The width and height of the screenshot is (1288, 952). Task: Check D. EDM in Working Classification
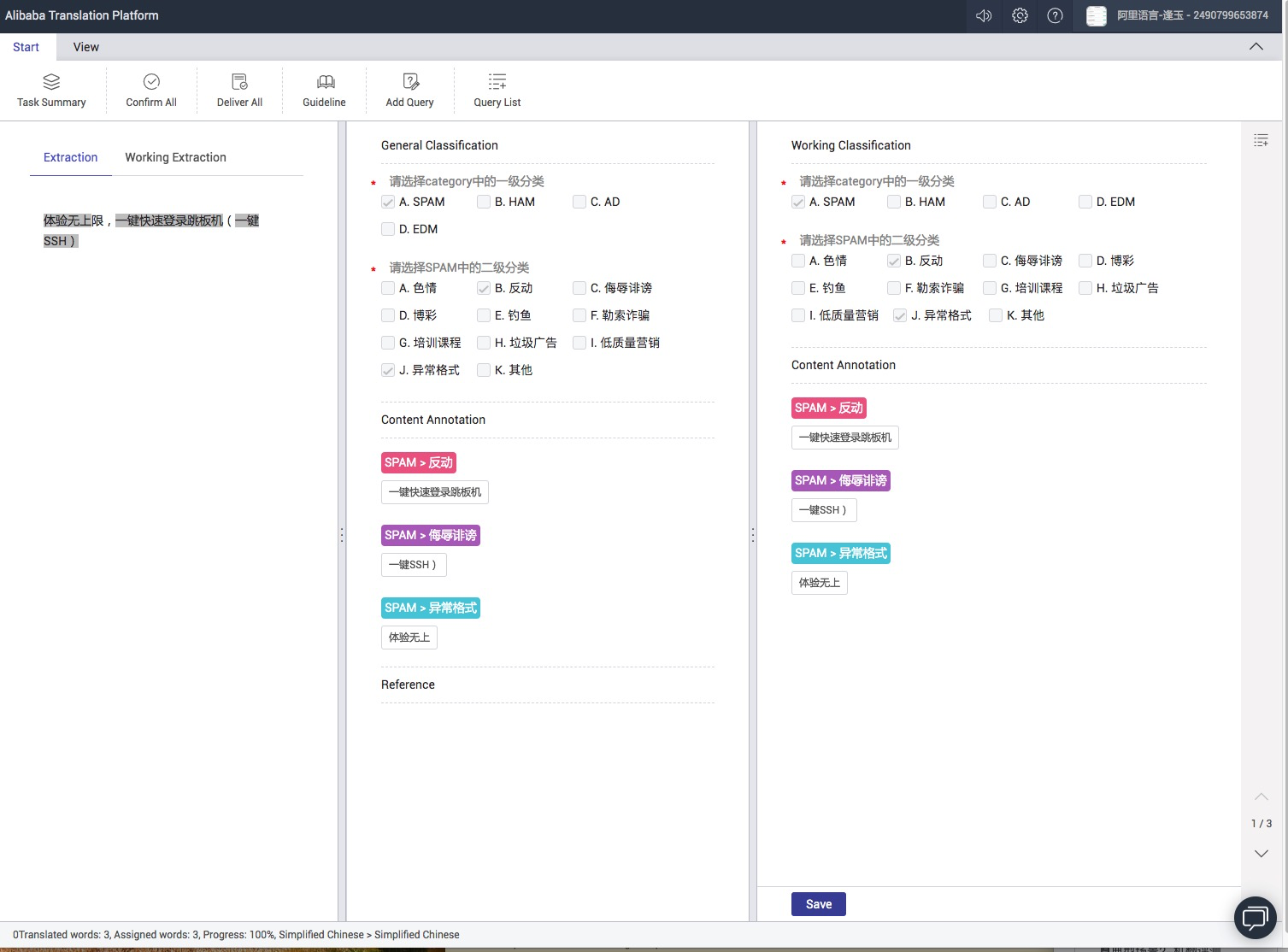point(1085,202)
